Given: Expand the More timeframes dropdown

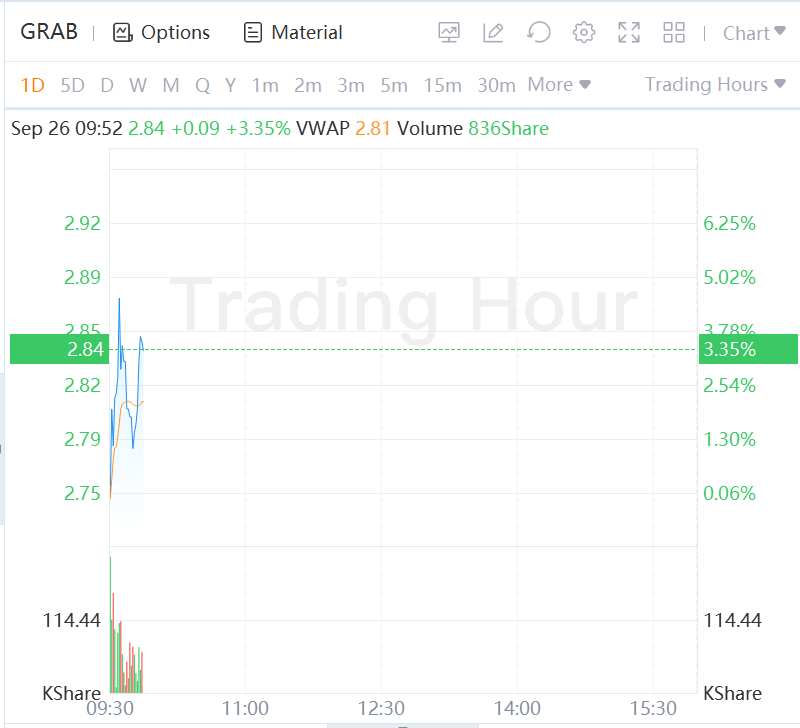Looking at the screenshot, I should pos(559,85).
